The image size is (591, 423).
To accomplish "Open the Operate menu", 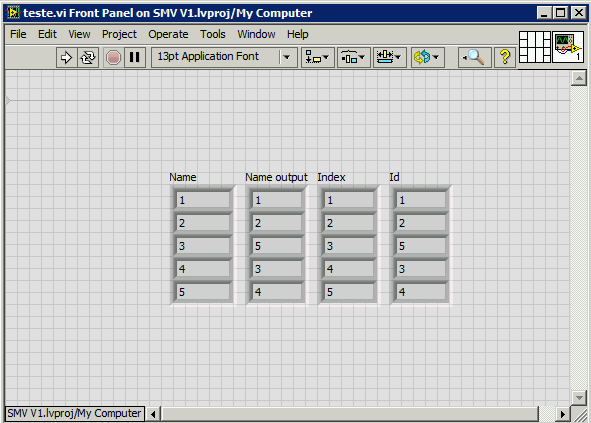I will [168, 34].
